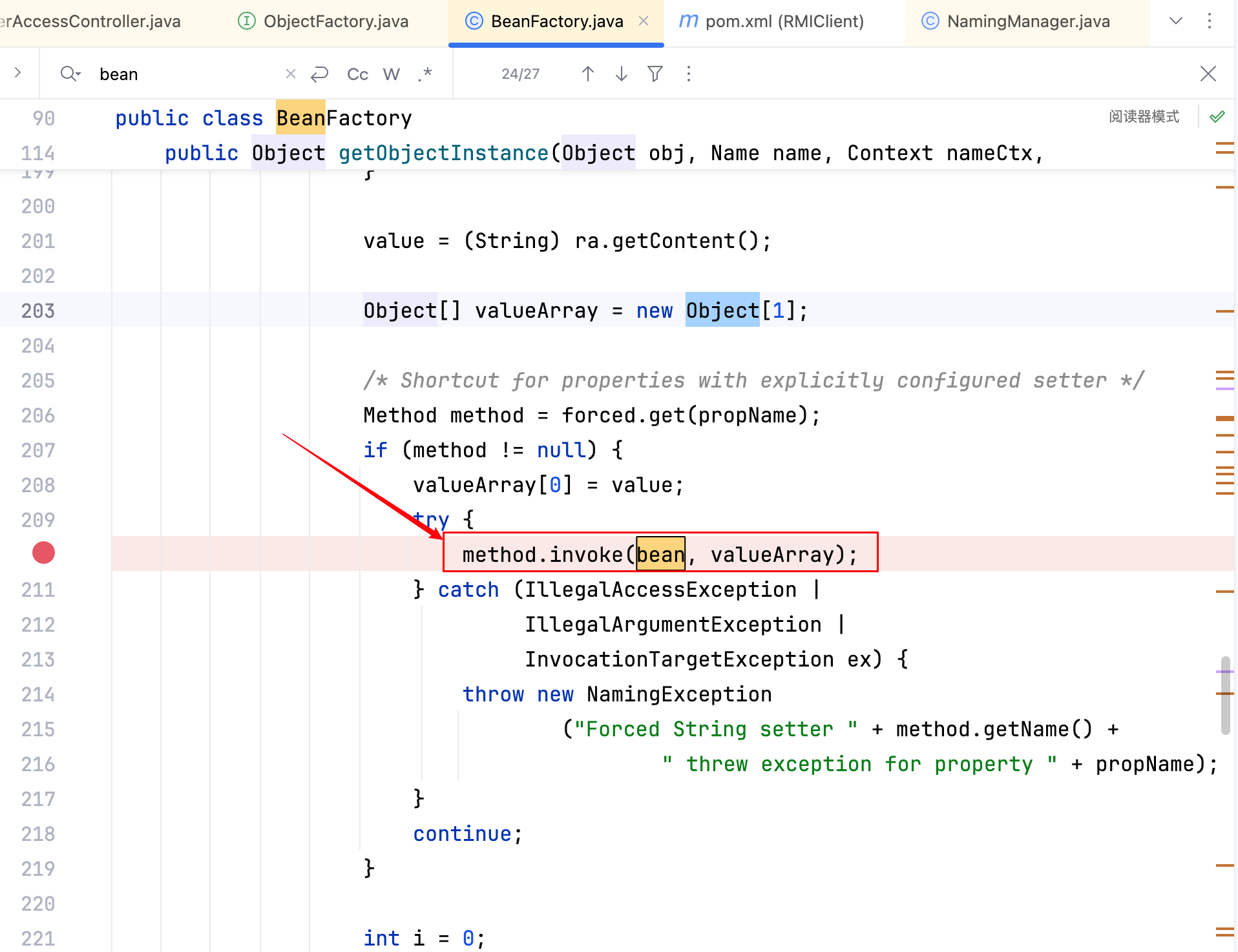
Task: Remove breakpoint on method.invoke line
Action: pyautogui.click(x=43, y=554)
